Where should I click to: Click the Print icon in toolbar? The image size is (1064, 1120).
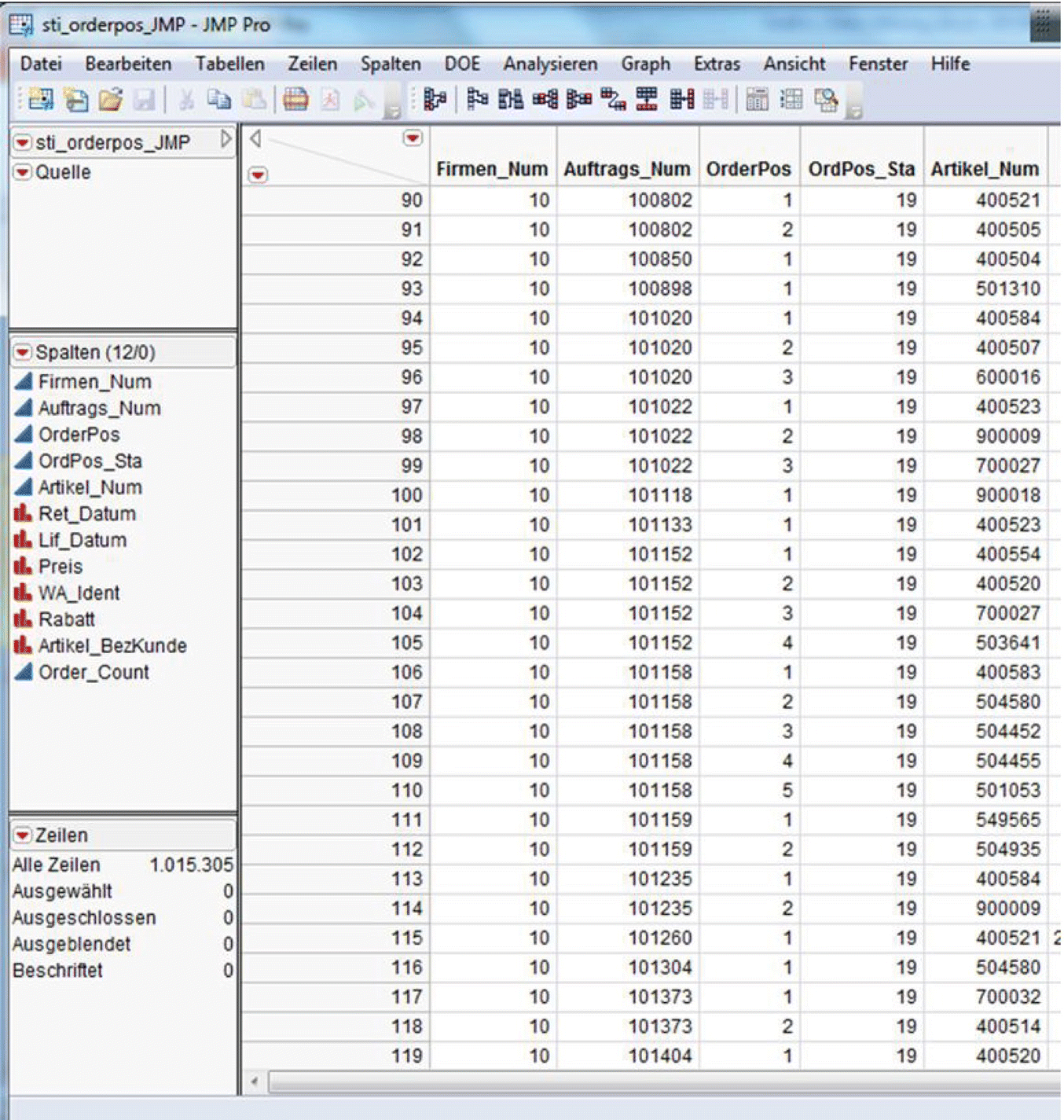point(295,100)
